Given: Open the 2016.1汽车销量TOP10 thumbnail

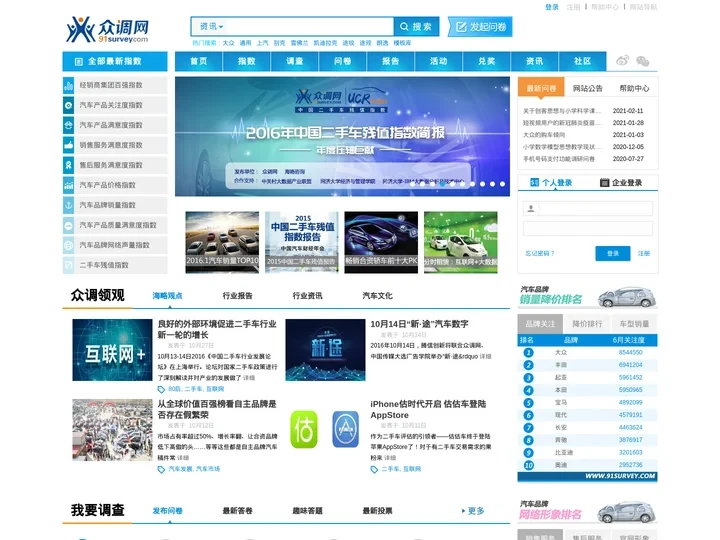Looking at the screenshot, I should 222,242.
